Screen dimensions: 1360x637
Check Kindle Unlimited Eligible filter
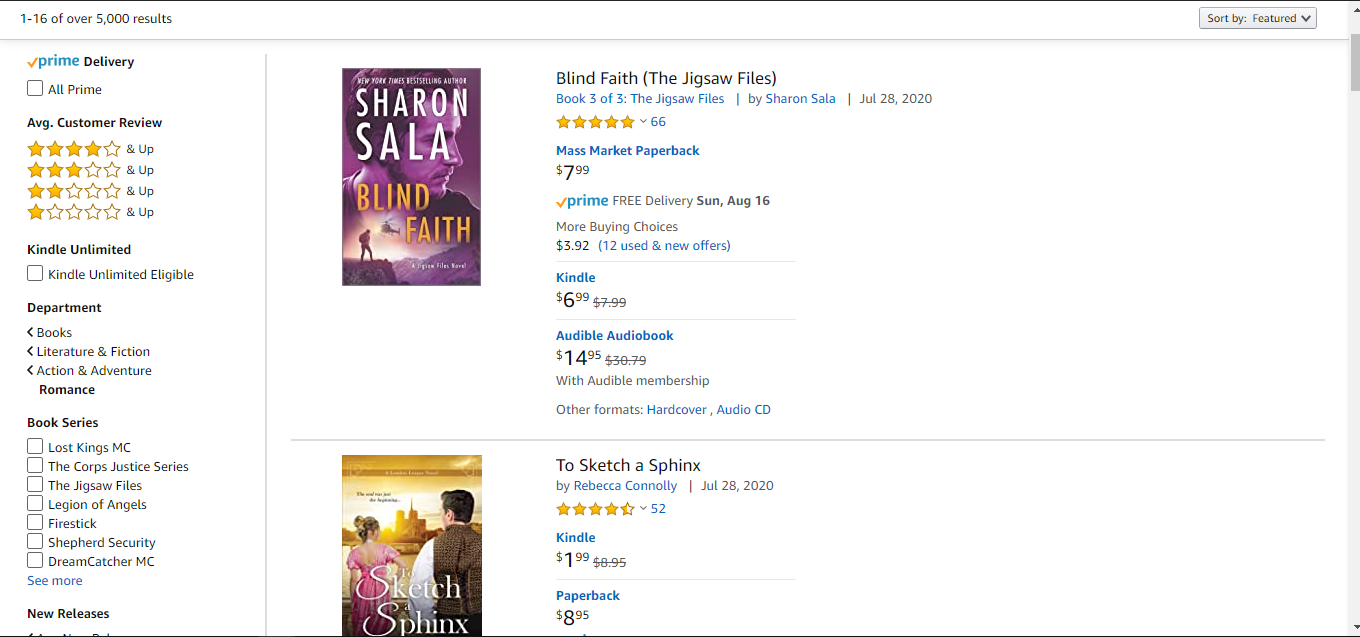click(35, 274)
